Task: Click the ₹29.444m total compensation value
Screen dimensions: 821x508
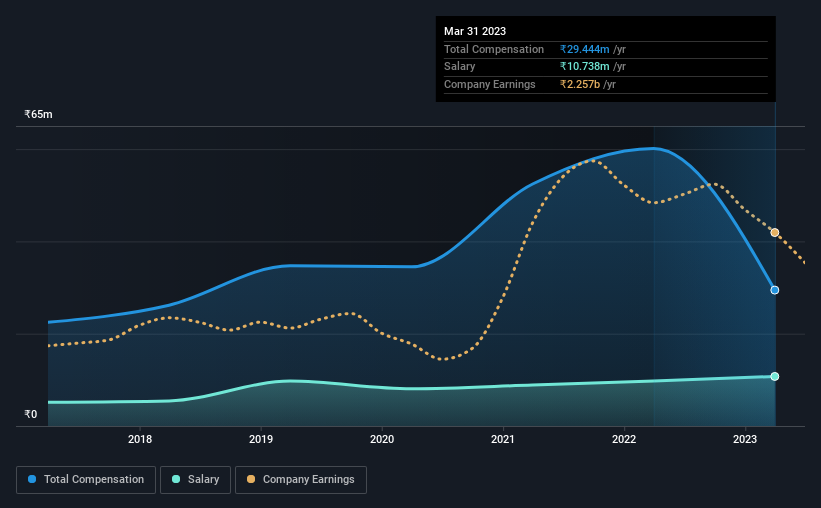Action: tap(584, 49)
